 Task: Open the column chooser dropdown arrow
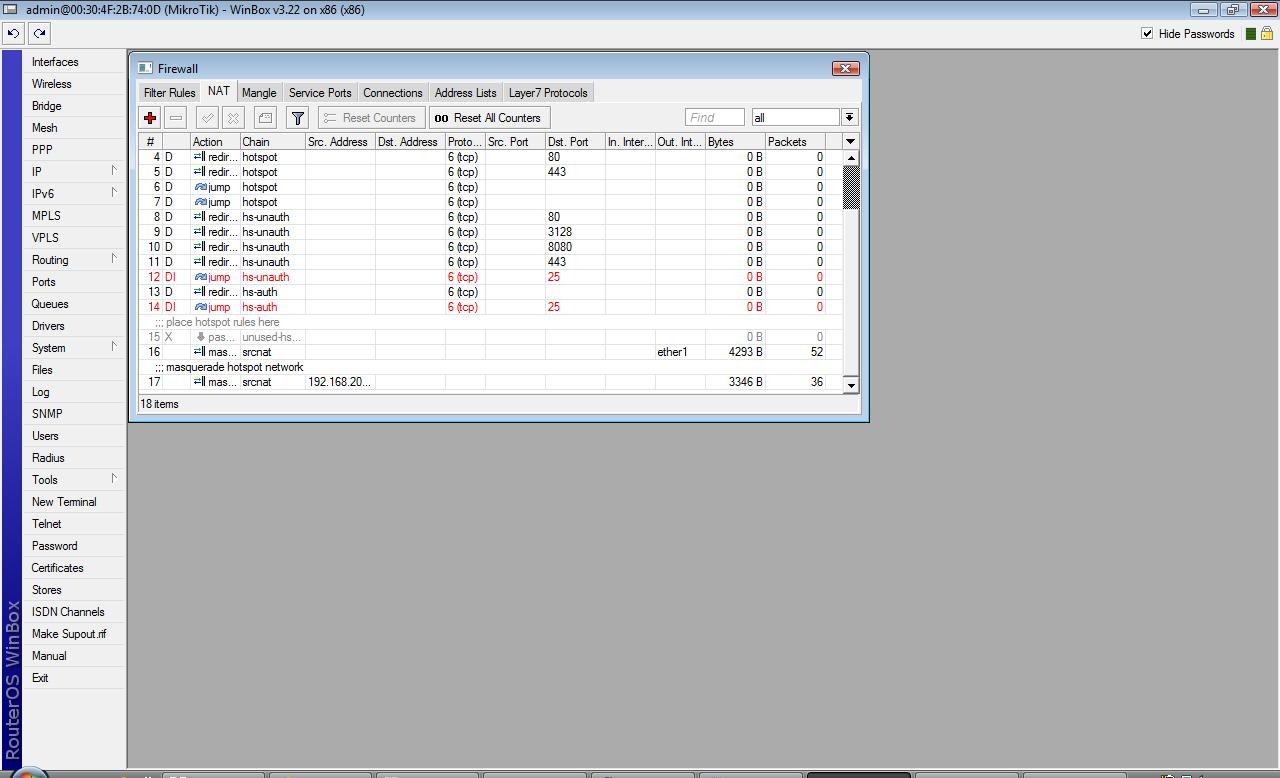tap(850, 142)
